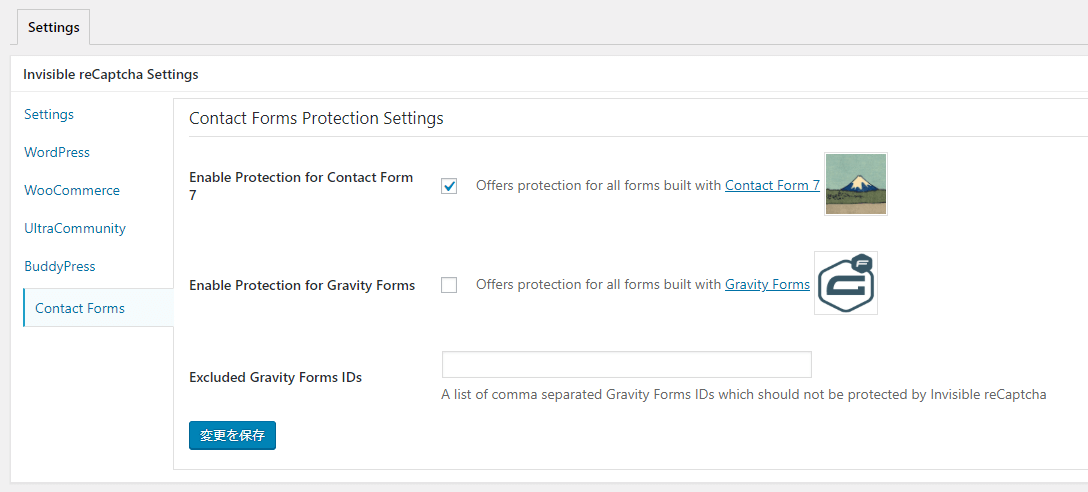Select Settings in the left sidebar
Screen dimensions: 1088x492
(x=49, y=114)
